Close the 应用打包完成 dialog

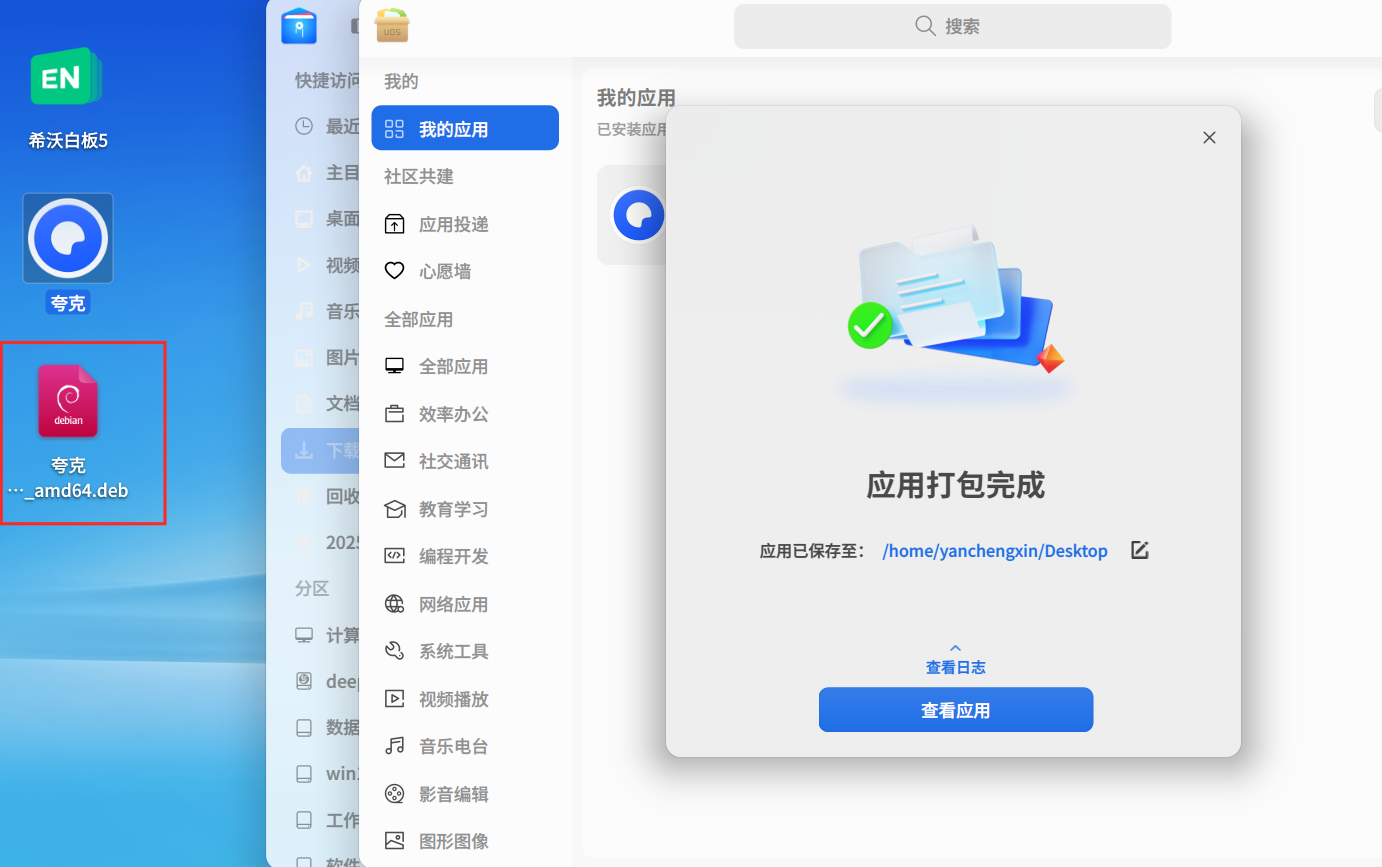pyautogui.click(x=1209, y=138)
